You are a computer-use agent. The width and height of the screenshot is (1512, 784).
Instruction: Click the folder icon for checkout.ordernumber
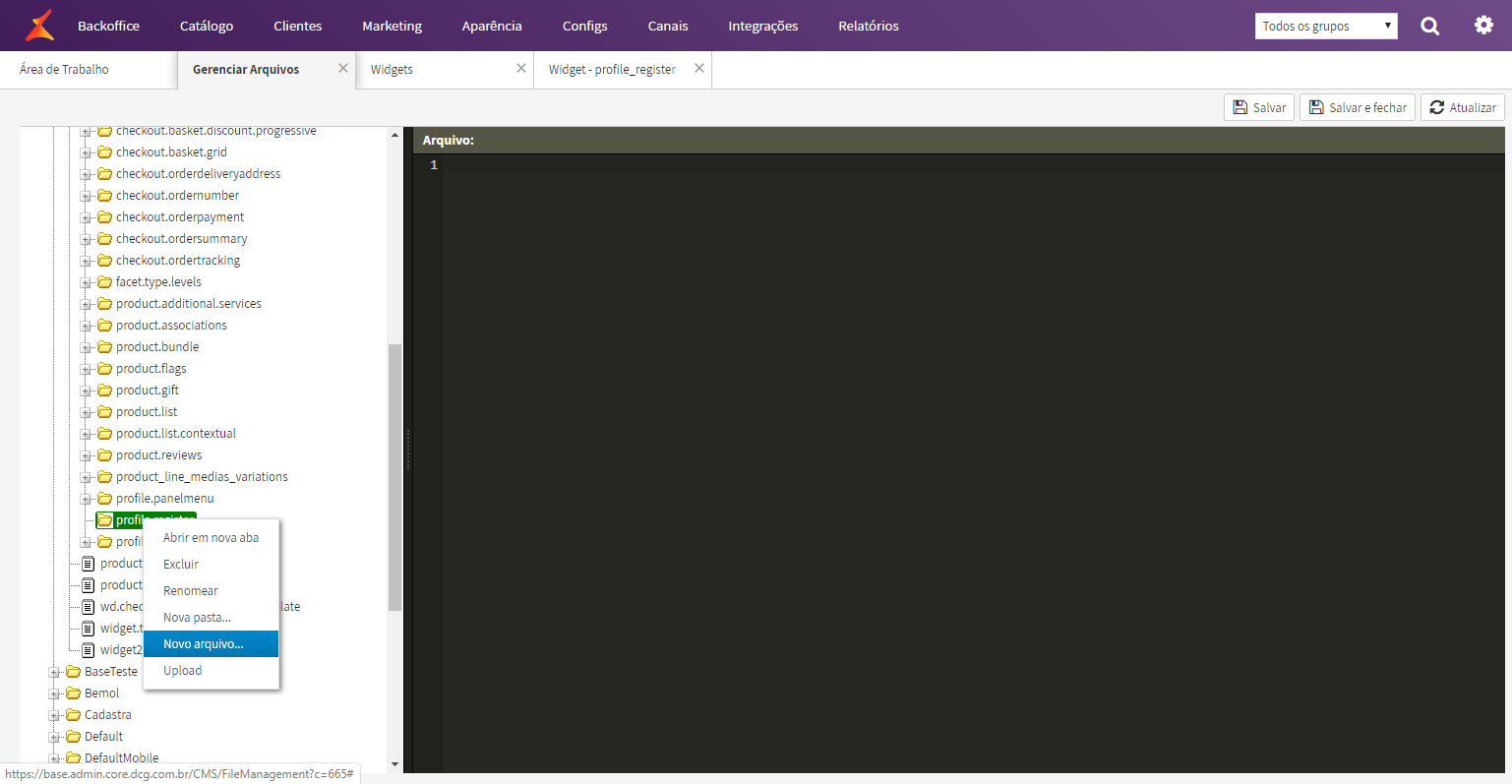pos(104,195)
